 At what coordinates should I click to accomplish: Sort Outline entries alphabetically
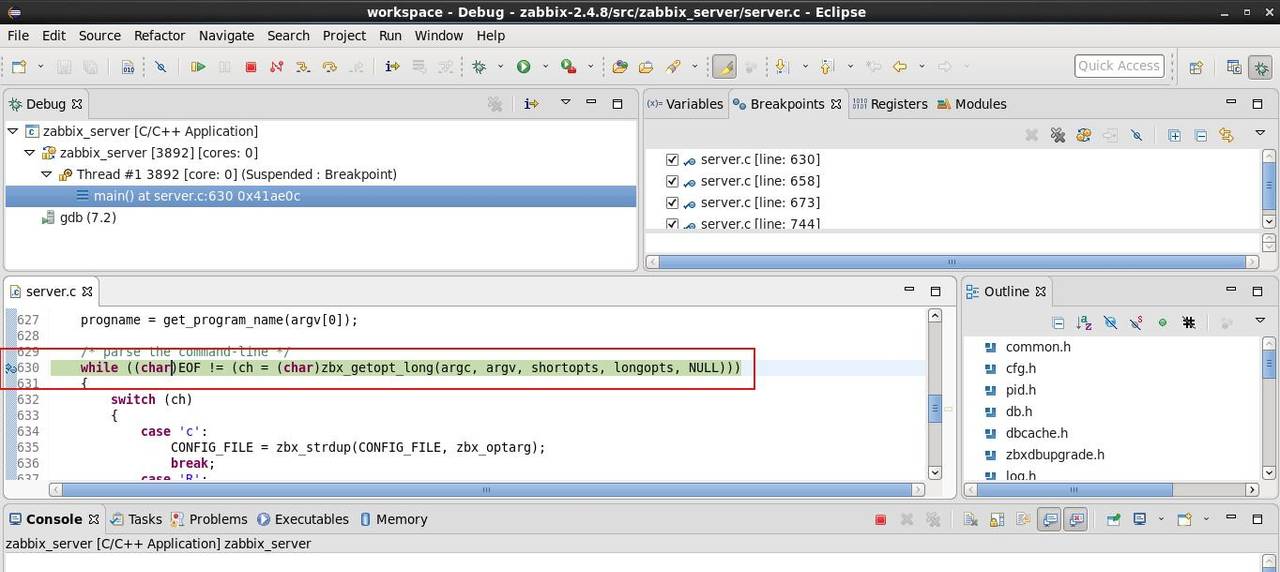click(x=1084, y=322)
